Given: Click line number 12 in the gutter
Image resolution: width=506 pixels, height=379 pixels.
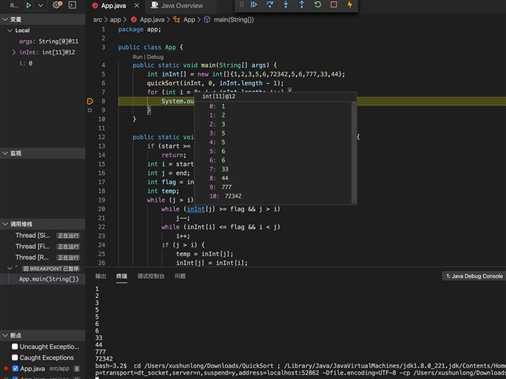Looking at the screenshot, I should coord(102,137).
